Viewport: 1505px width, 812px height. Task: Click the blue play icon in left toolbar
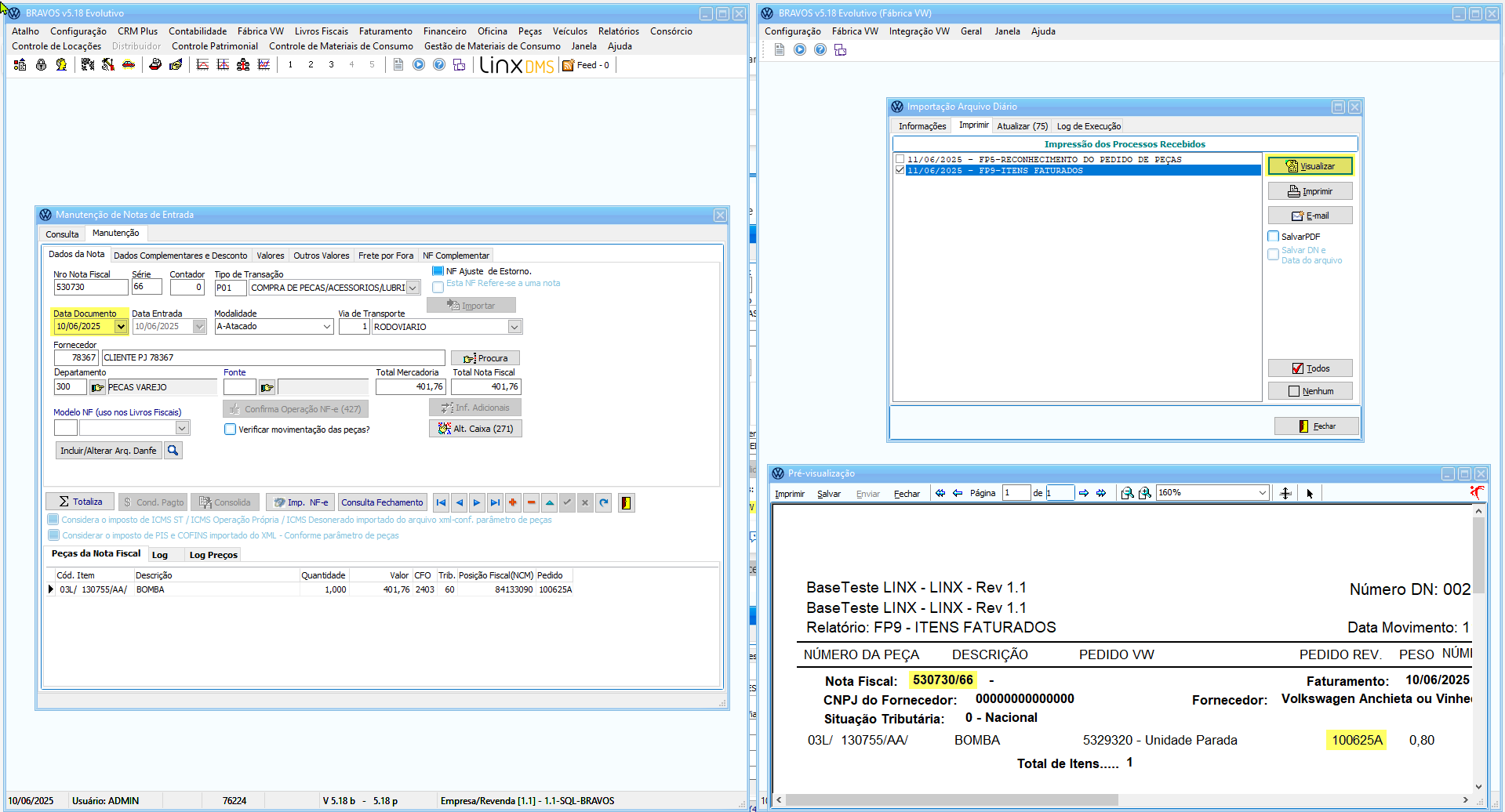pyautogui.click(x=419, y=65)
